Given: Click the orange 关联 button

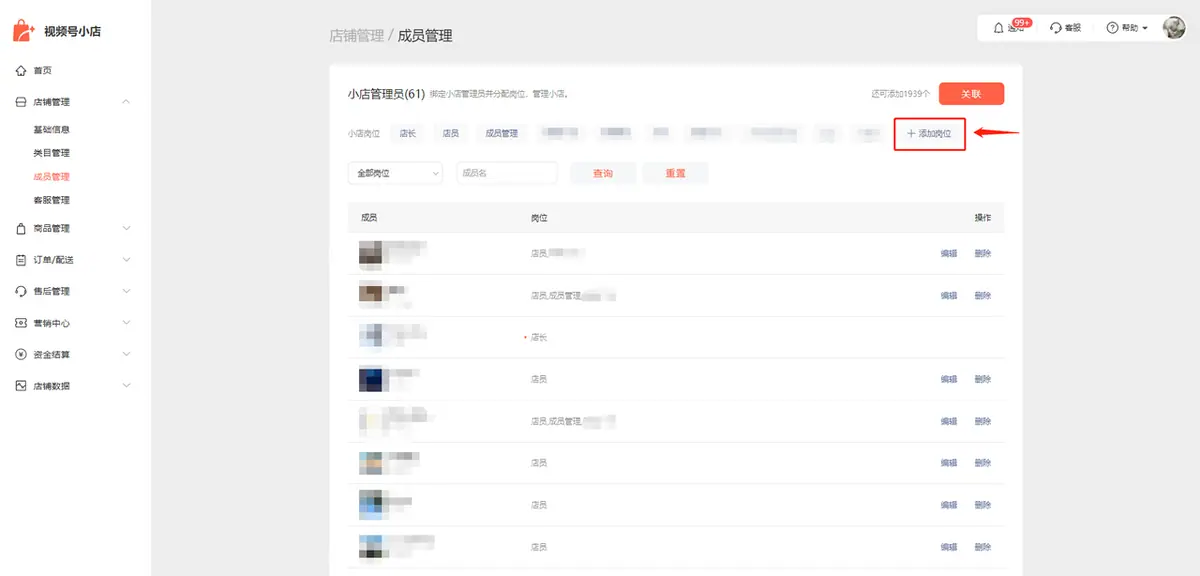Looking at the screenshot, I should [971, 94].
